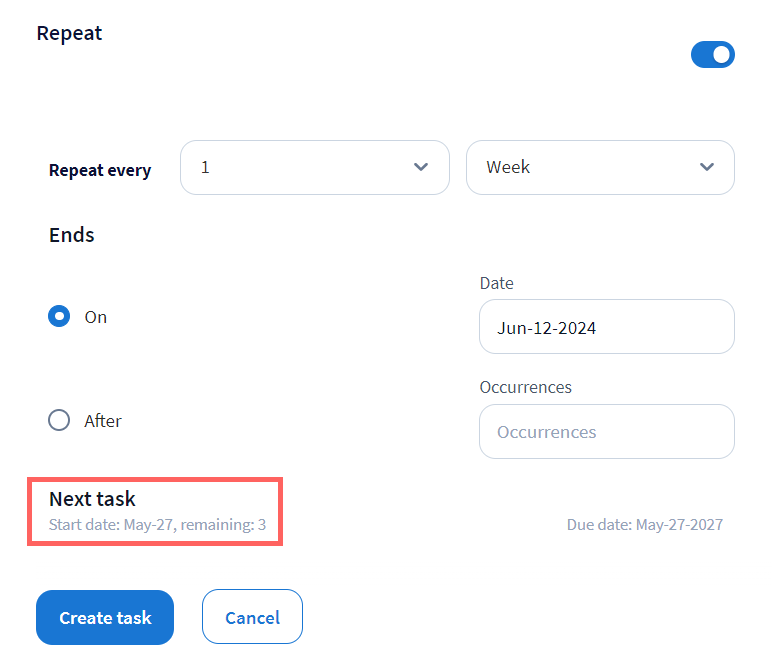
Task: Select the "On" ends radio button
Action: [60, 317]
